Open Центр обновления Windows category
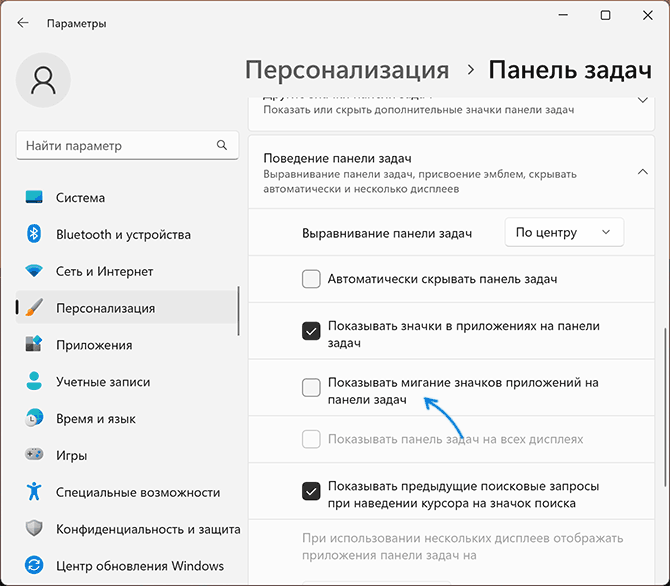670x586 pixels. (x=127, y=565)
